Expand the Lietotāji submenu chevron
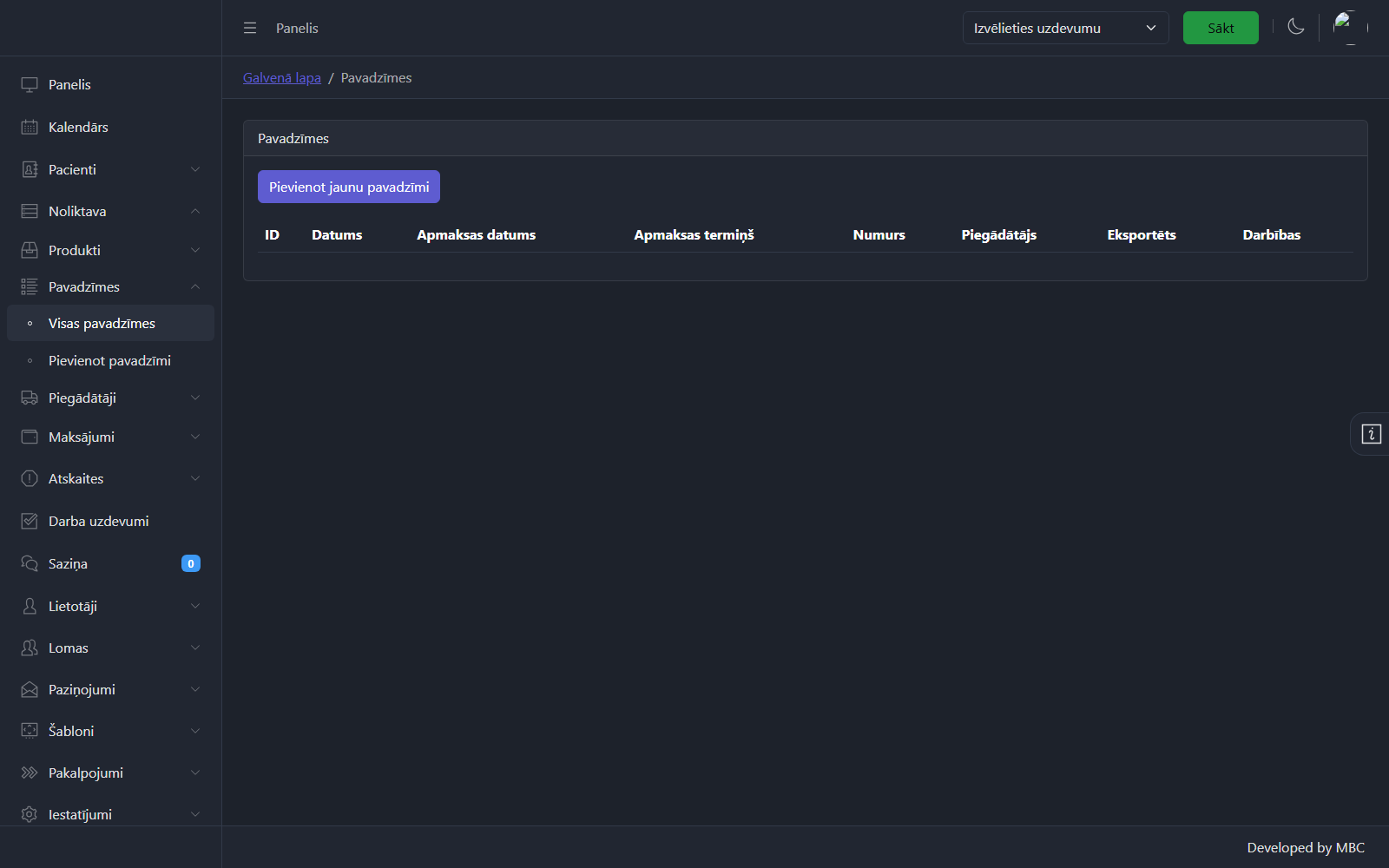1389x868 pixels. [x=195, y=606]
